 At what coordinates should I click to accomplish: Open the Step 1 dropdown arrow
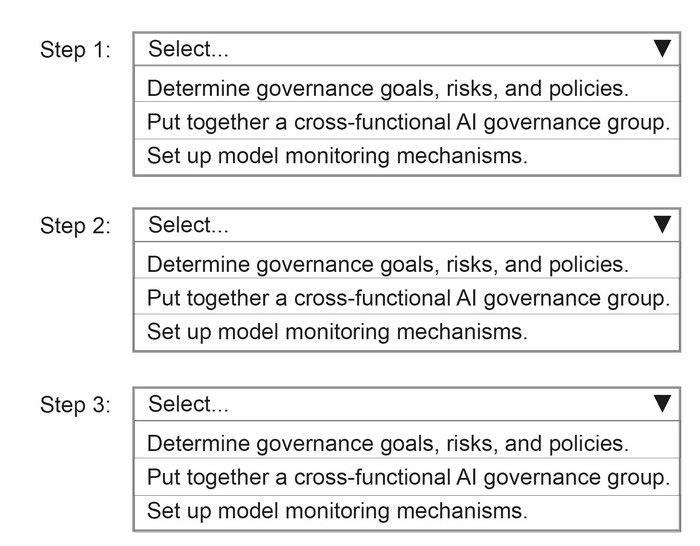(662, 49)
